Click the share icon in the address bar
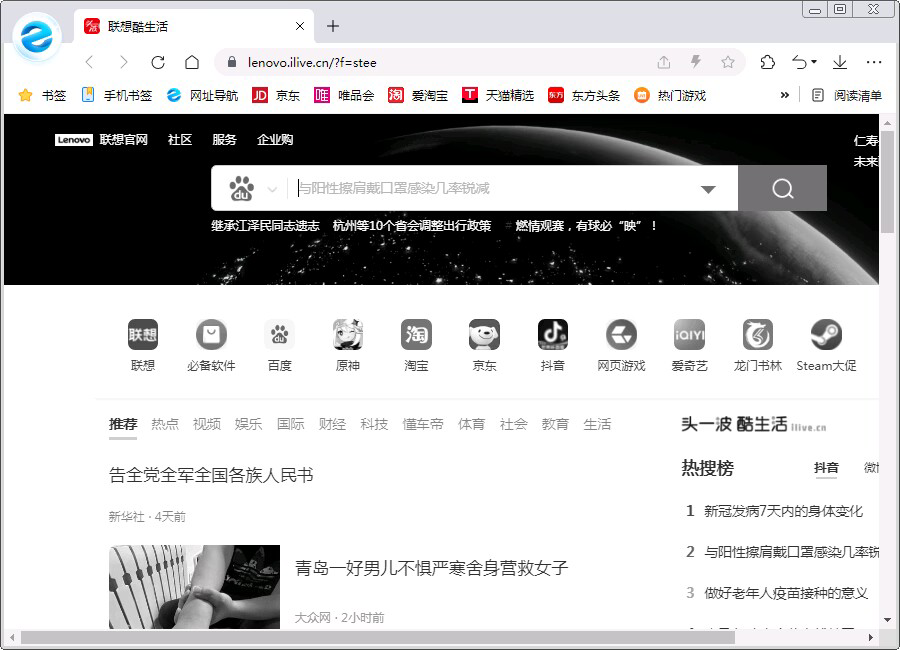The width and height of the screenshot is (900, 650). 664,62
